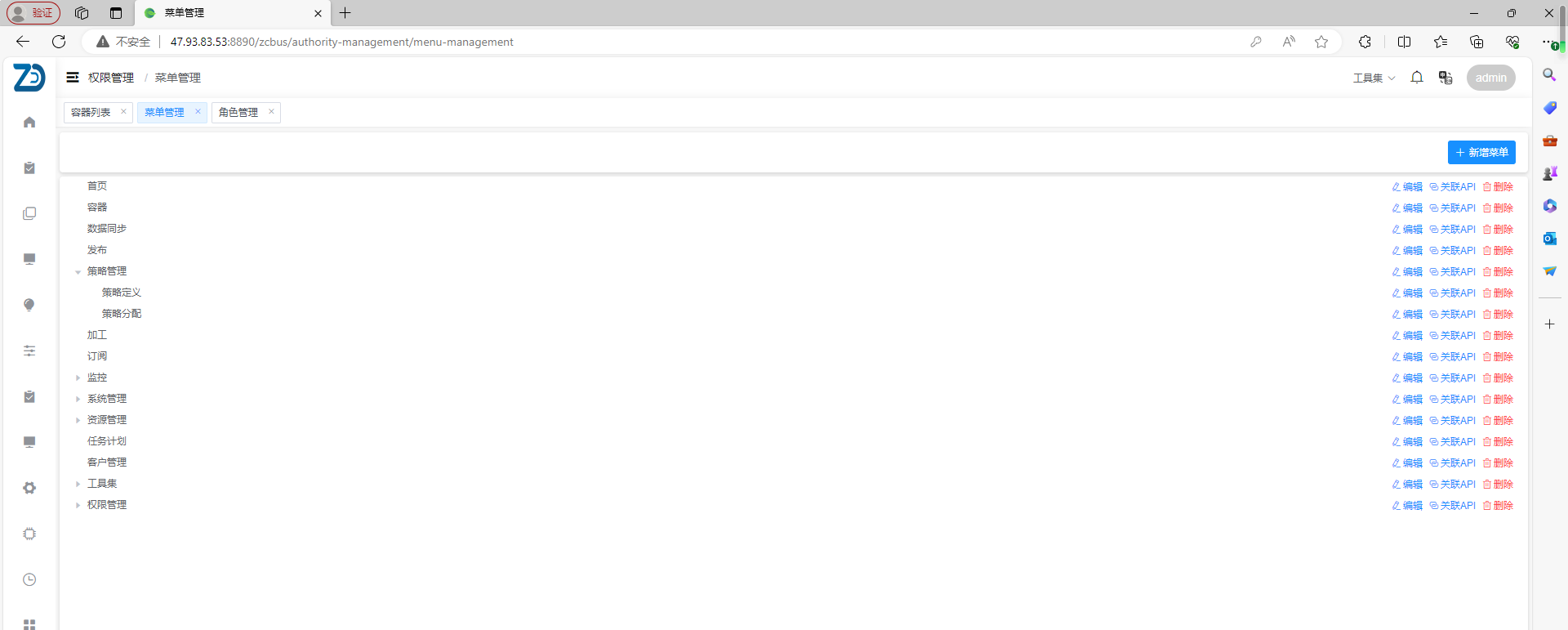
Task: Click 删除 for the 权限管理 row
Action: tap(1499, 506)
